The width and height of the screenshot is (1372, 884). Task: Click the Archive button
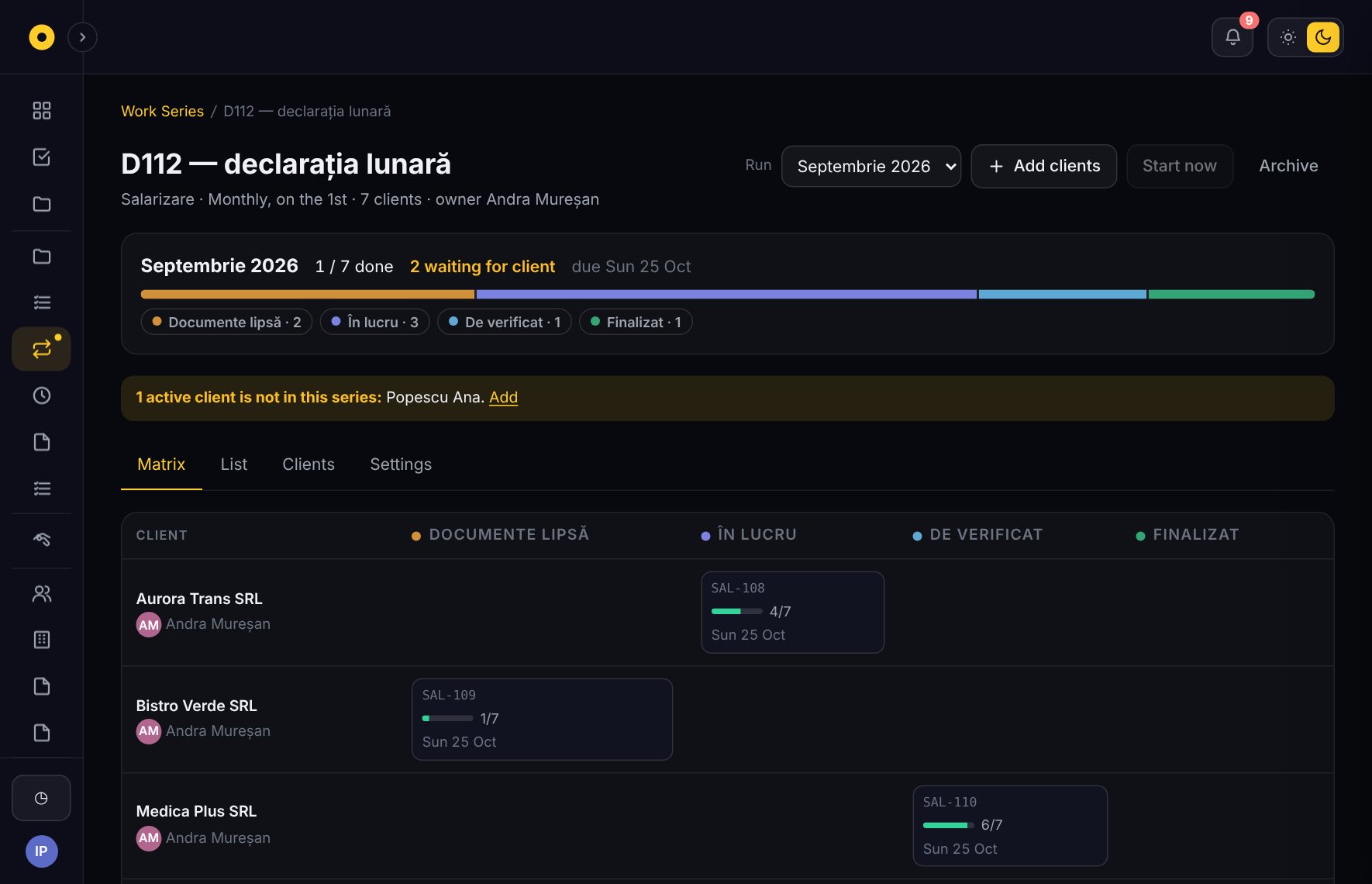coord(1288,166)
